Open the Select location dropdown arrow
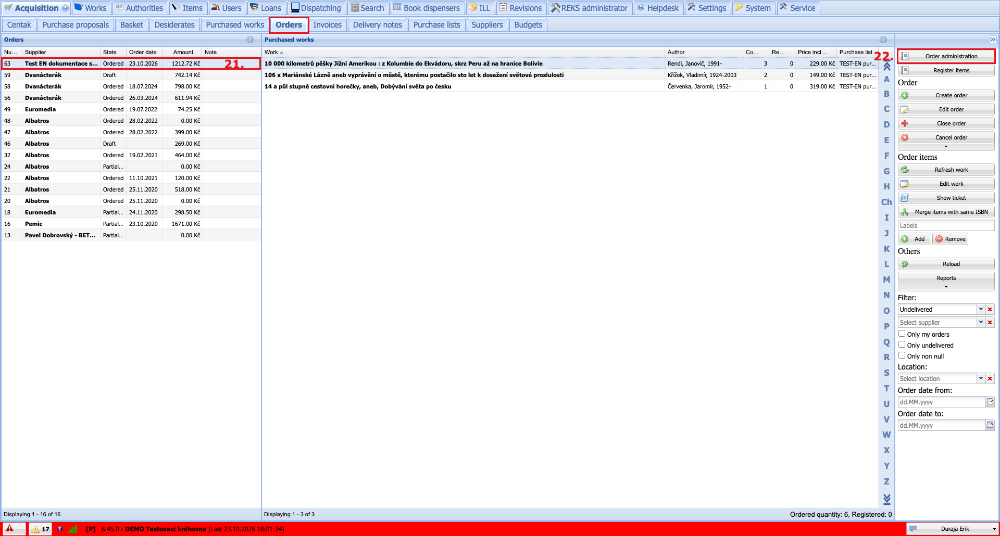Viewport: 1000px width, 536px height. [x=981, y=378]
